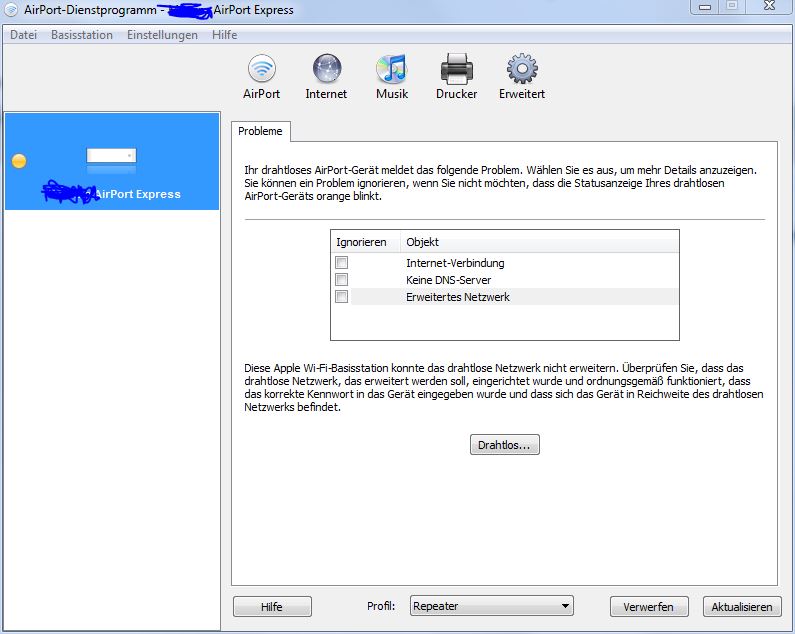Click the Verwerfen button
The height and width of the screenshot is (634, 795).
pyautogui.click(x=649, y=607)
